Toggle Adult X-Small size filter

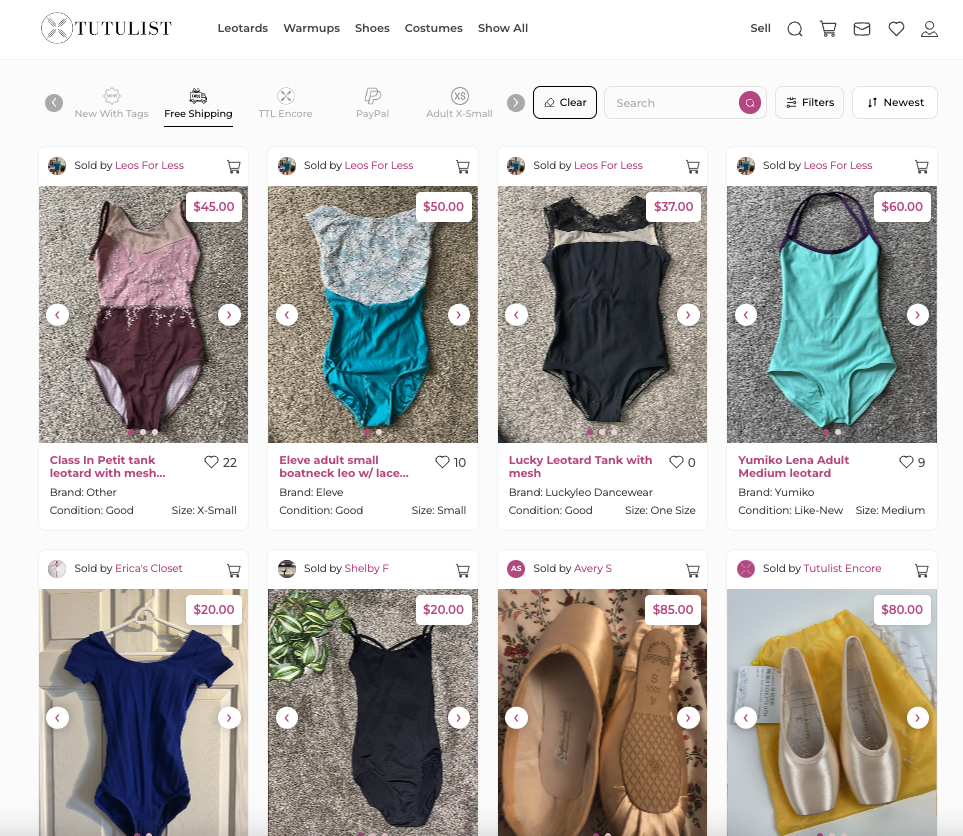coord(459,103)
